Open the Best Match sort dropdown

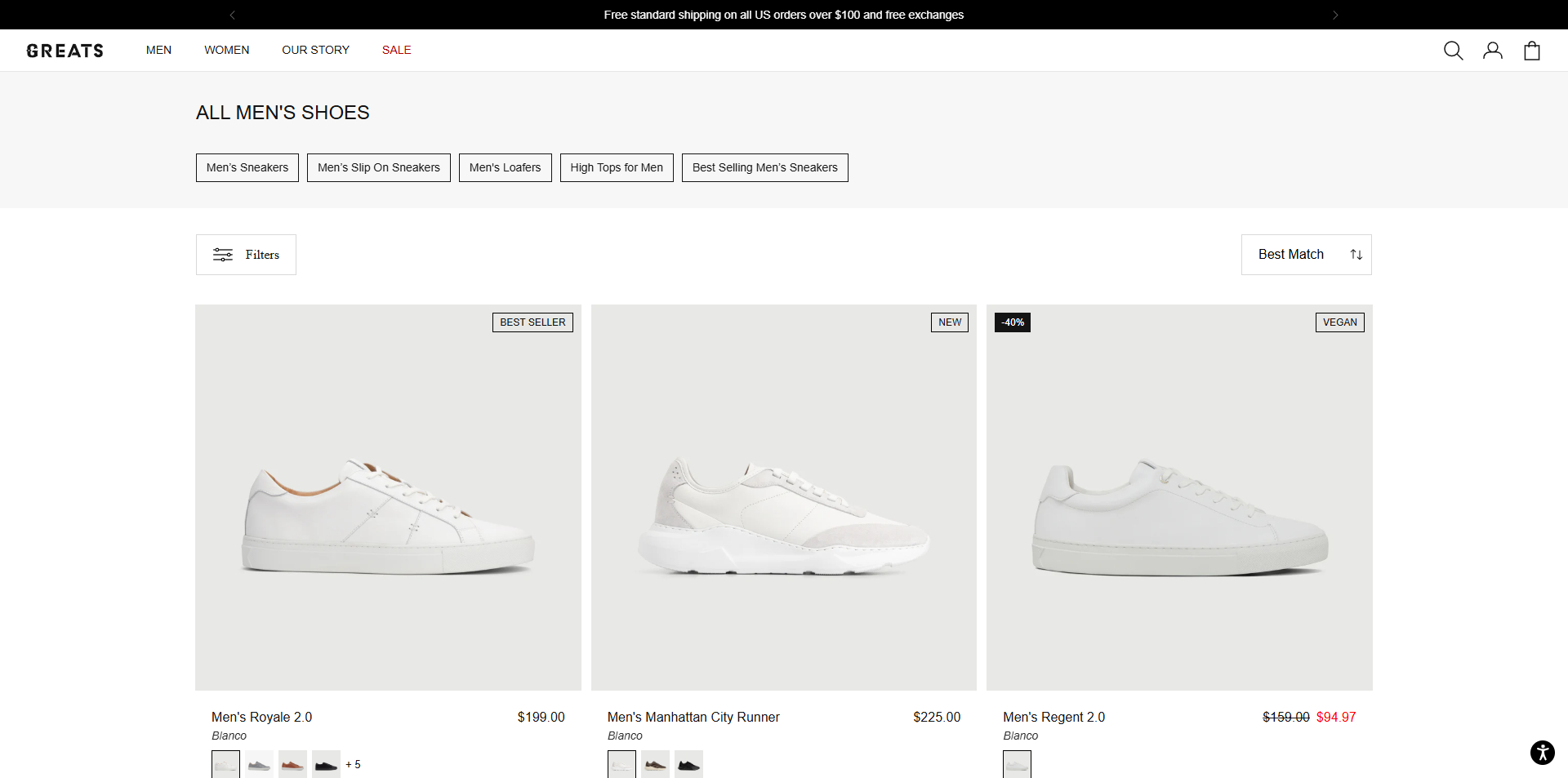coord(1307,255)
